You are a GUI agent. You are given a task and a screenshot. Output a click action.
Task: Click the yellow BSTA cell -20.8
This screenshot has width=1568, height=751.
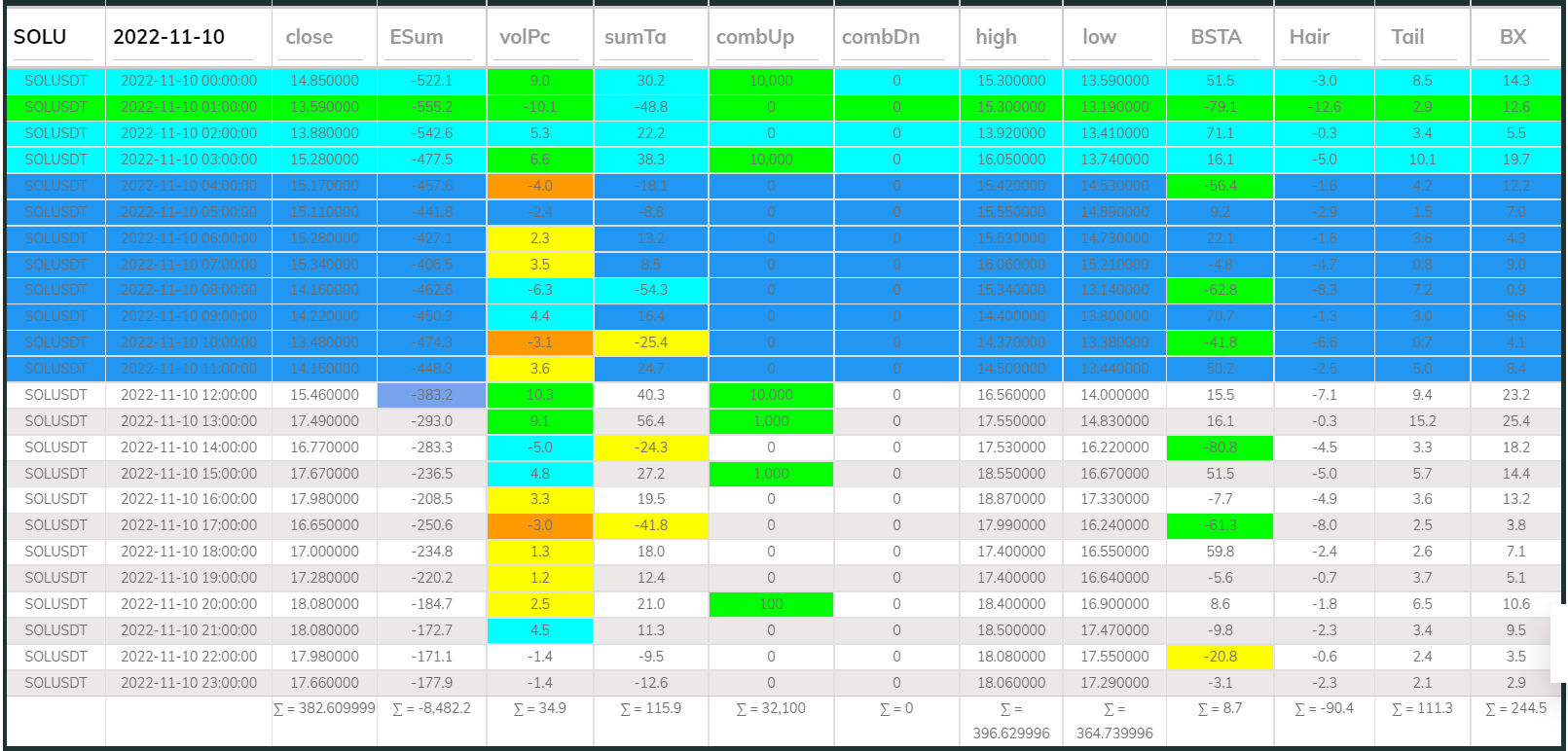[1221, 657]
